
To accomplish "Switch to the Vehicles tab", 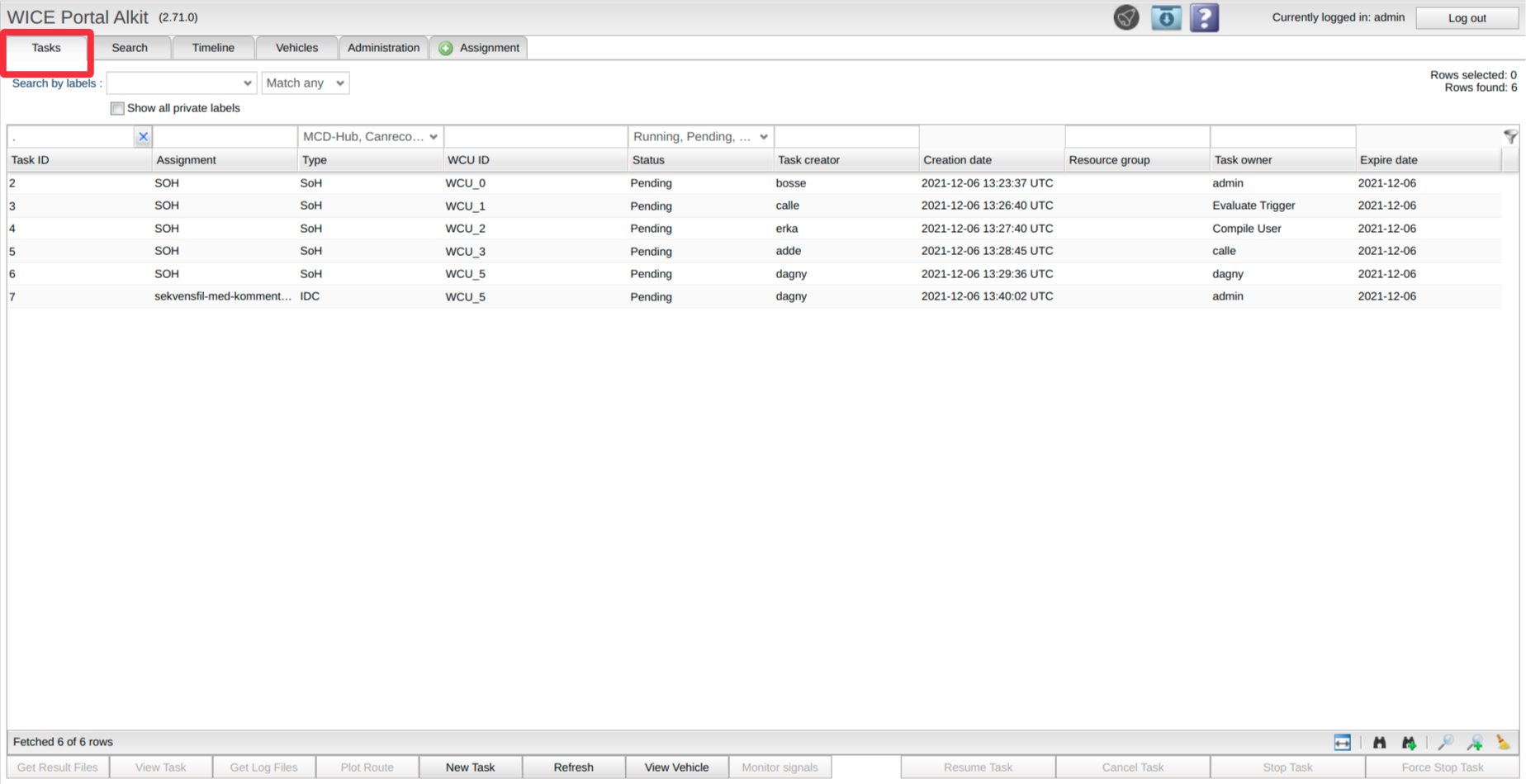I will click(x=296, y=48).
